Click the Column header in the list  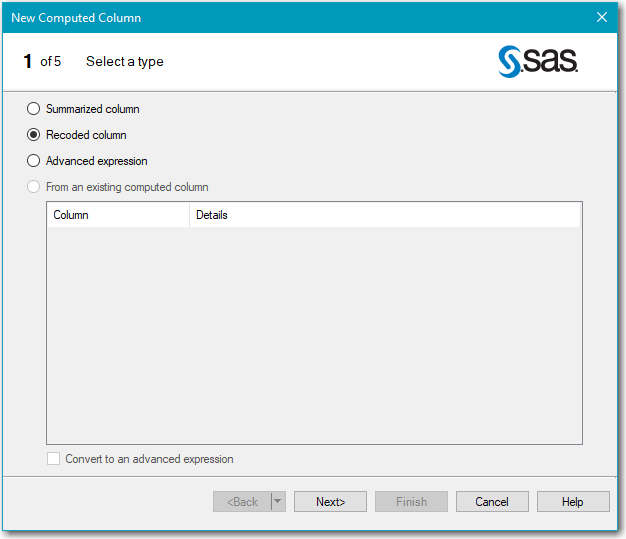[117, 215]
